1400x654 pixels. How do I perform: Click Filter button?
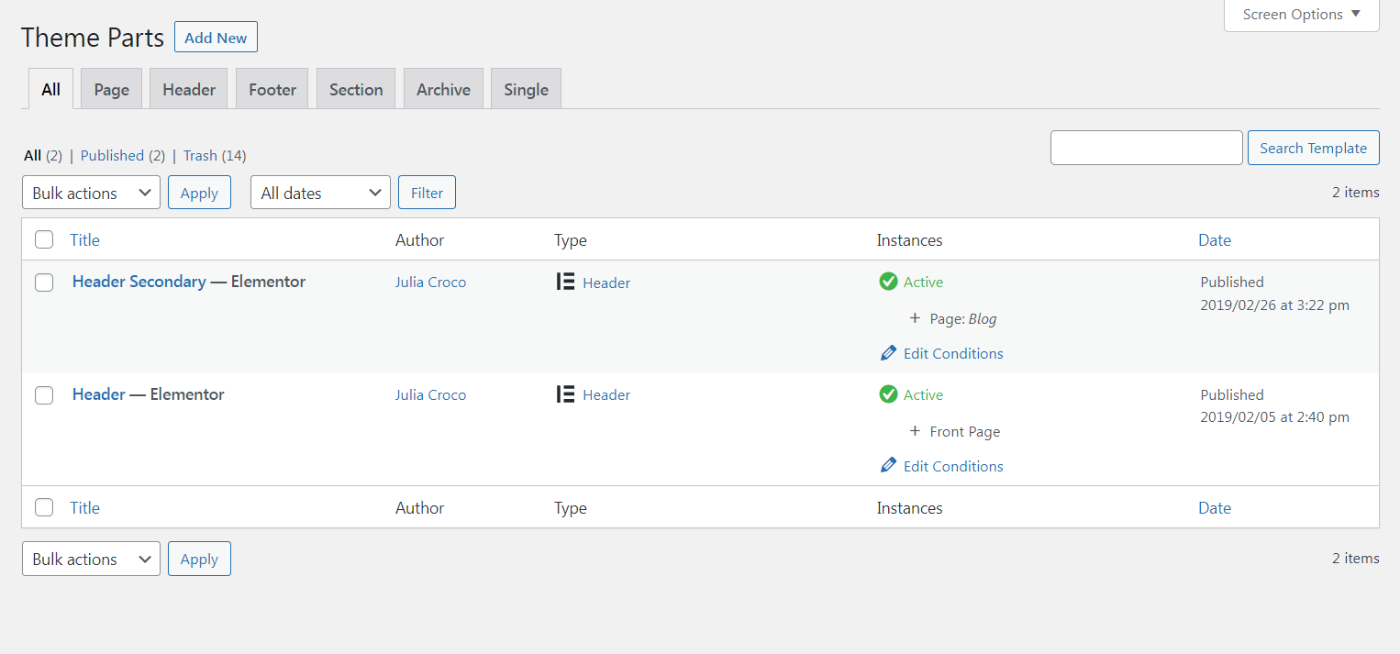pyautogui.click(x=427, y=193)
